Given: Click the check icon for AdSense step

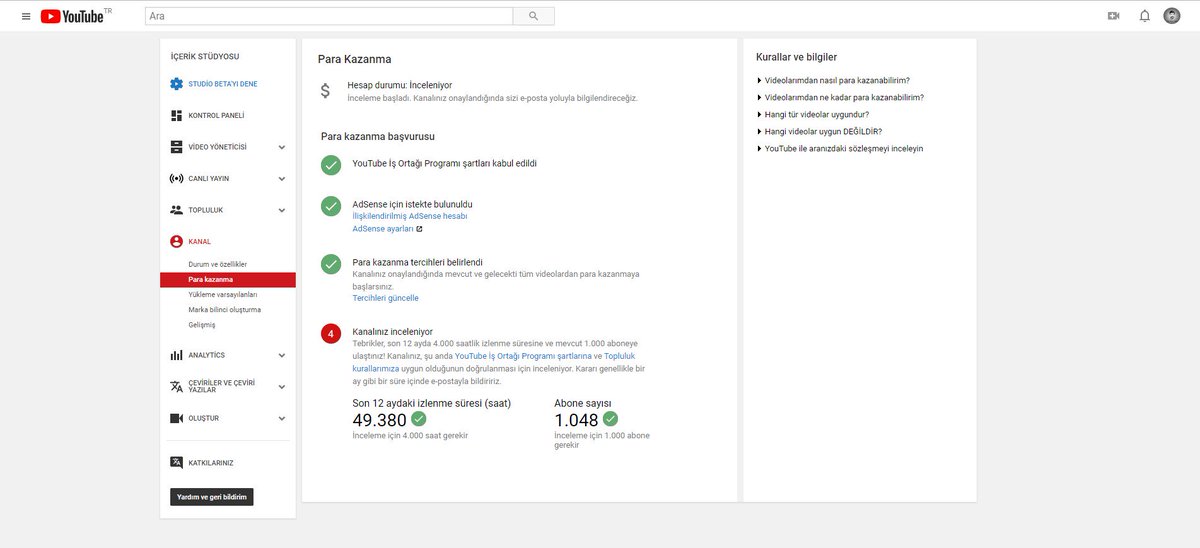Looking at the screenshot, I should (331, 206).
